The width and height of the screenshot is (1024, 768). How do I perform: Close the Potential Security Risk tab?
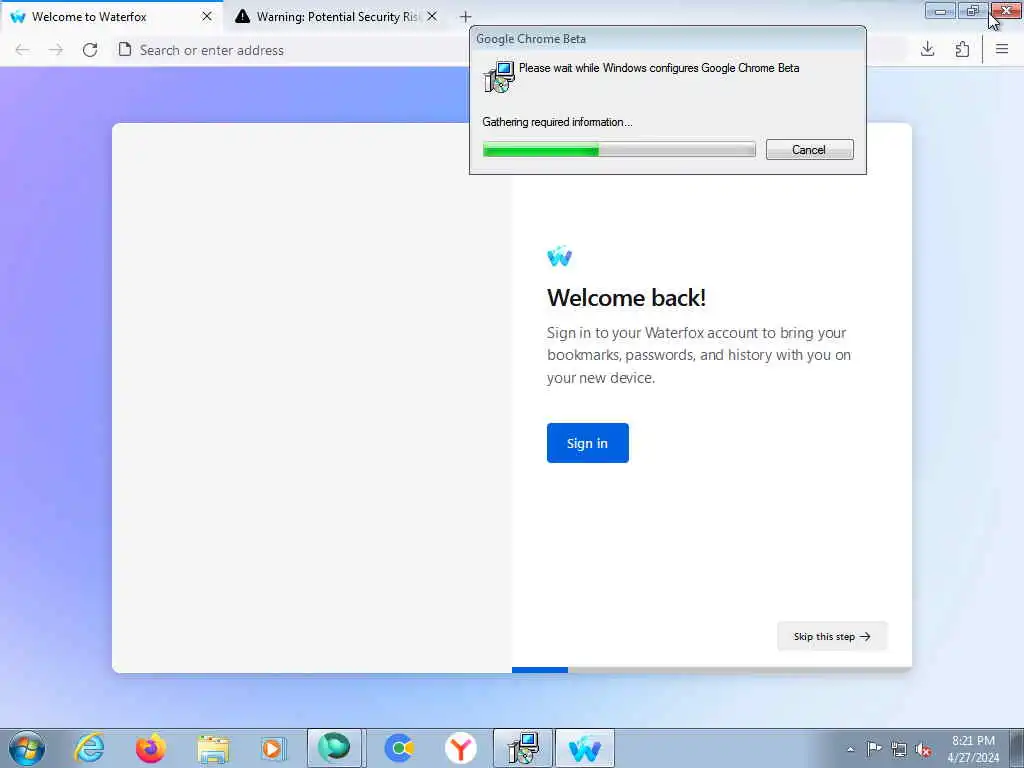432,16
